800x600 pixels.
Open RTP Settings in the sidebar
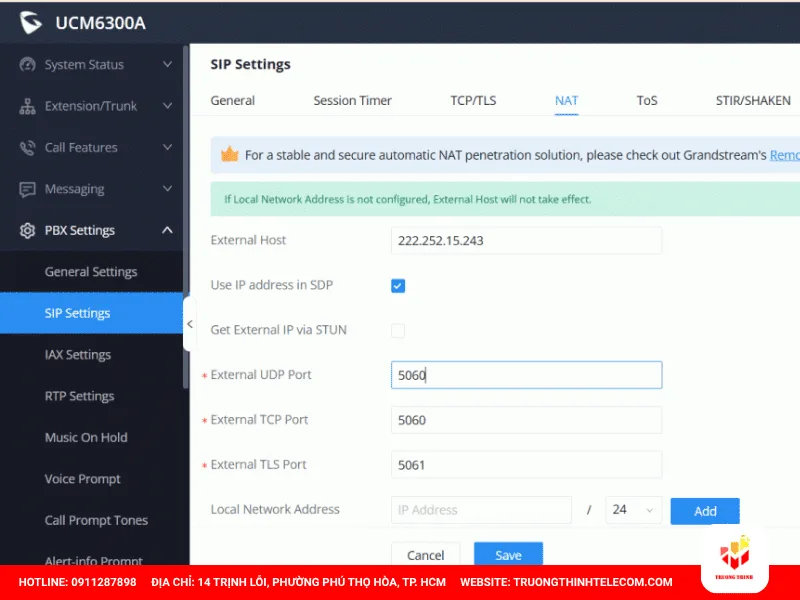tap(91, 396)
